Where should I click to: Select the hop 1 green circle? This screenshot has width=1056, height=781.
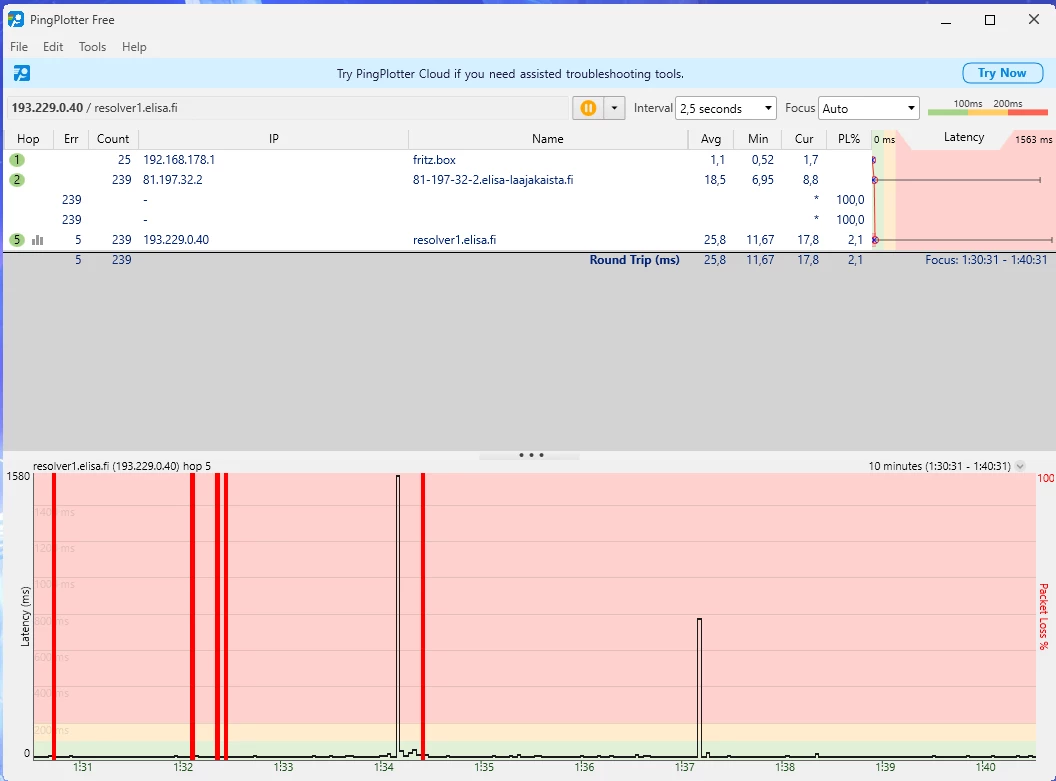coord(17,160)
